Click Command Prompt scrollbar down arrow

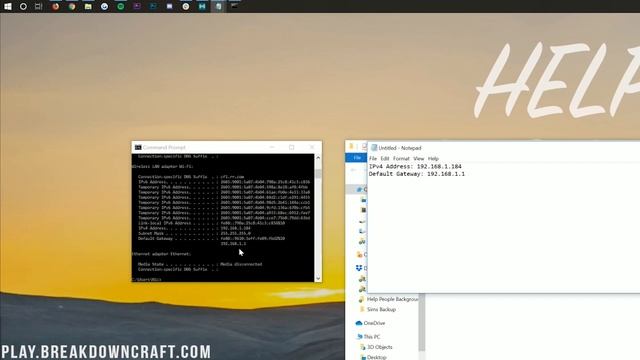click(x=318, y=278)
